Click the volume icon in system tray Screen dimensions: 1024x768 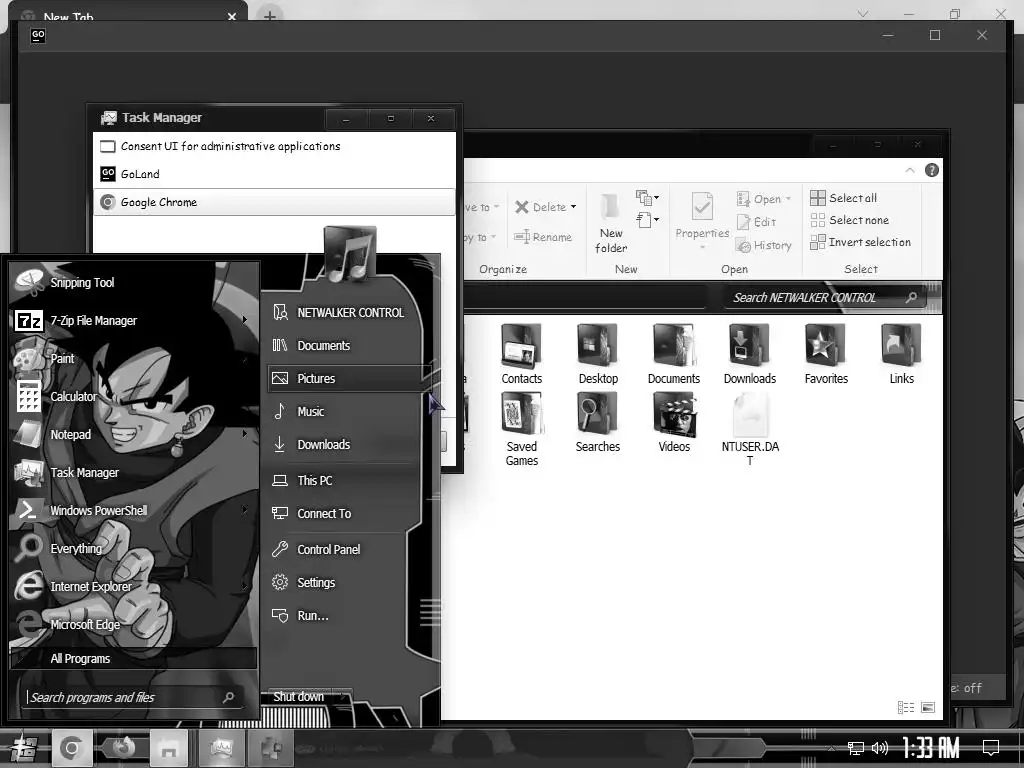pyautogui.click(x=880, y=748)
